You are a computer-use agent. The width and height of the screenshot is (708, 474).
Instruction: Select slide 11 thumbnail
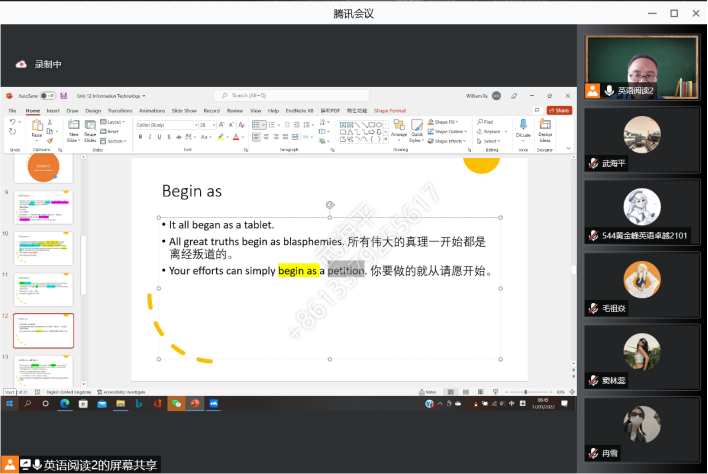coord(43,289)
